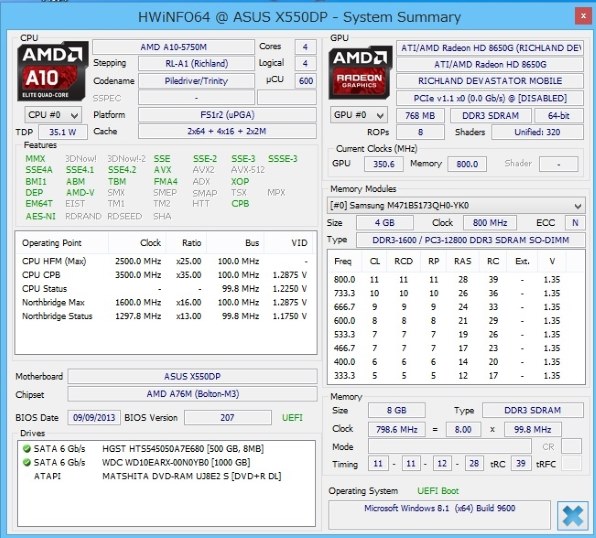Click the memory clock 798.6 MHz field
The height and width of the screenshot is (538, 596).
coord(396,430)
